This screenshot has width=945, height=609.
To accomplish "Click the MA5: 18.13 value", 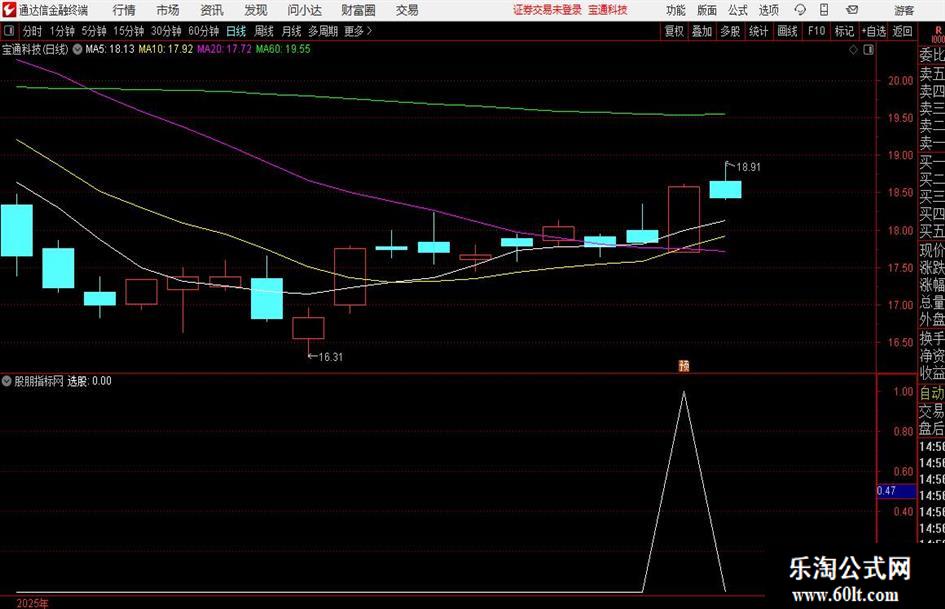I will pyautogui.click(x=110, y=49).
